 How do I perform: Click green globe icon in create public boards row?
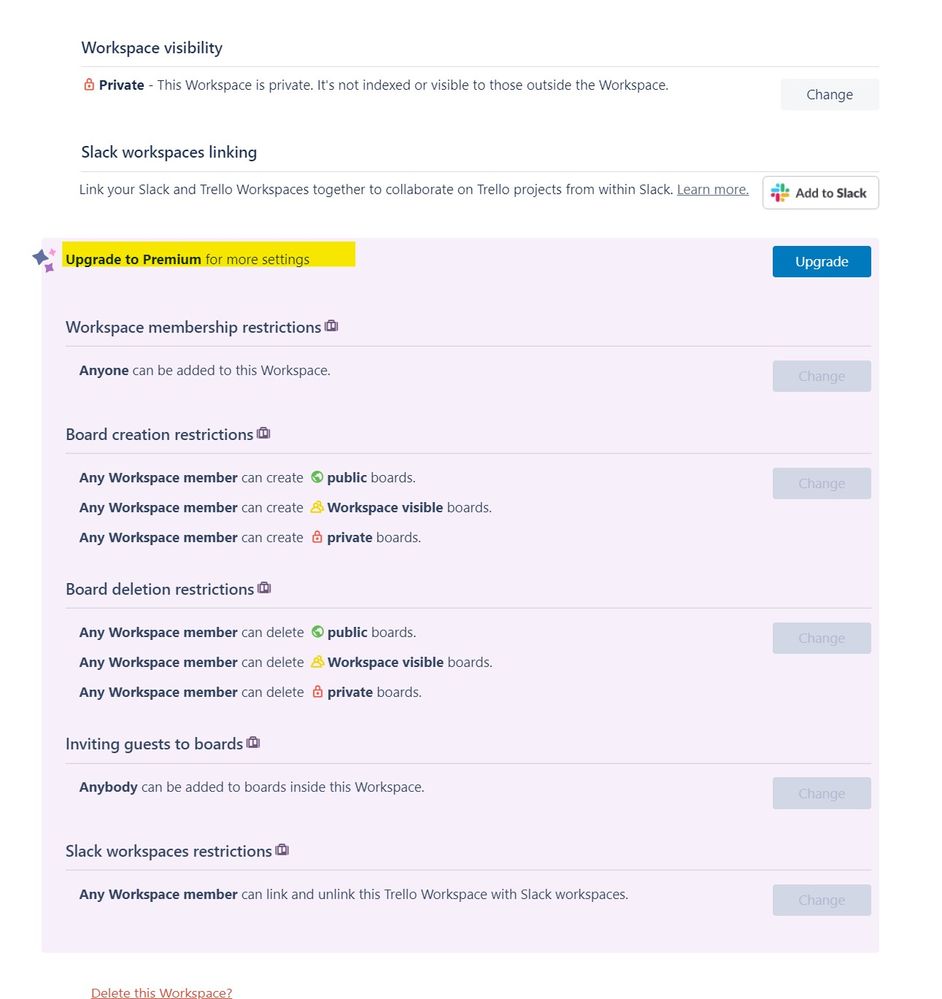click(x=317, y=477)
